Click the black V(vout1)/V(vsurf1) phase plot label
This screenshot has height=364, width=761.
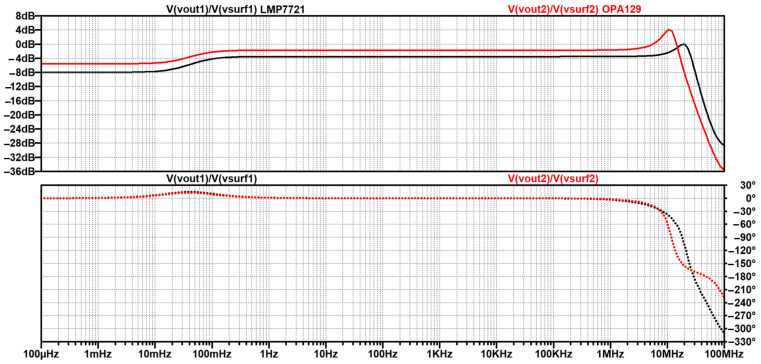coord(212,178)
